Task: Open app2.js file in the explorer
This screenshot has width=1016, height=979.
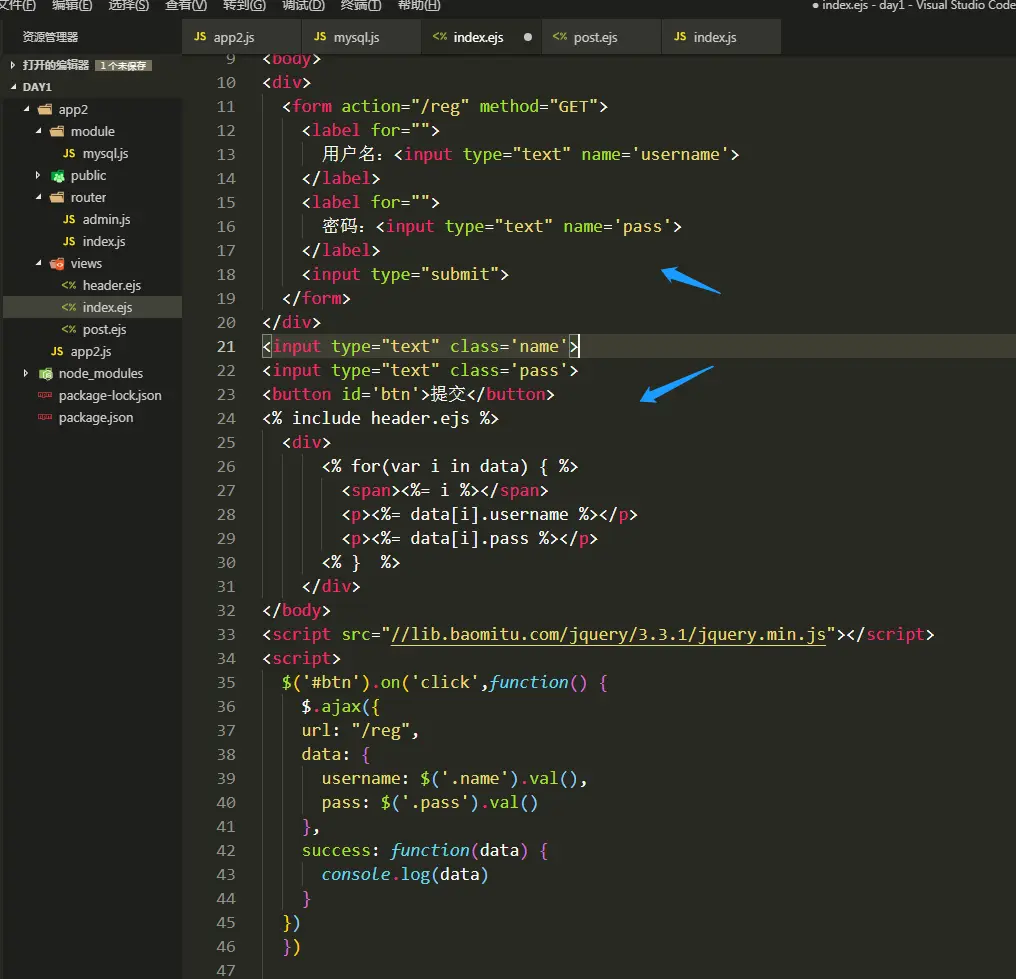Action: 91,351
